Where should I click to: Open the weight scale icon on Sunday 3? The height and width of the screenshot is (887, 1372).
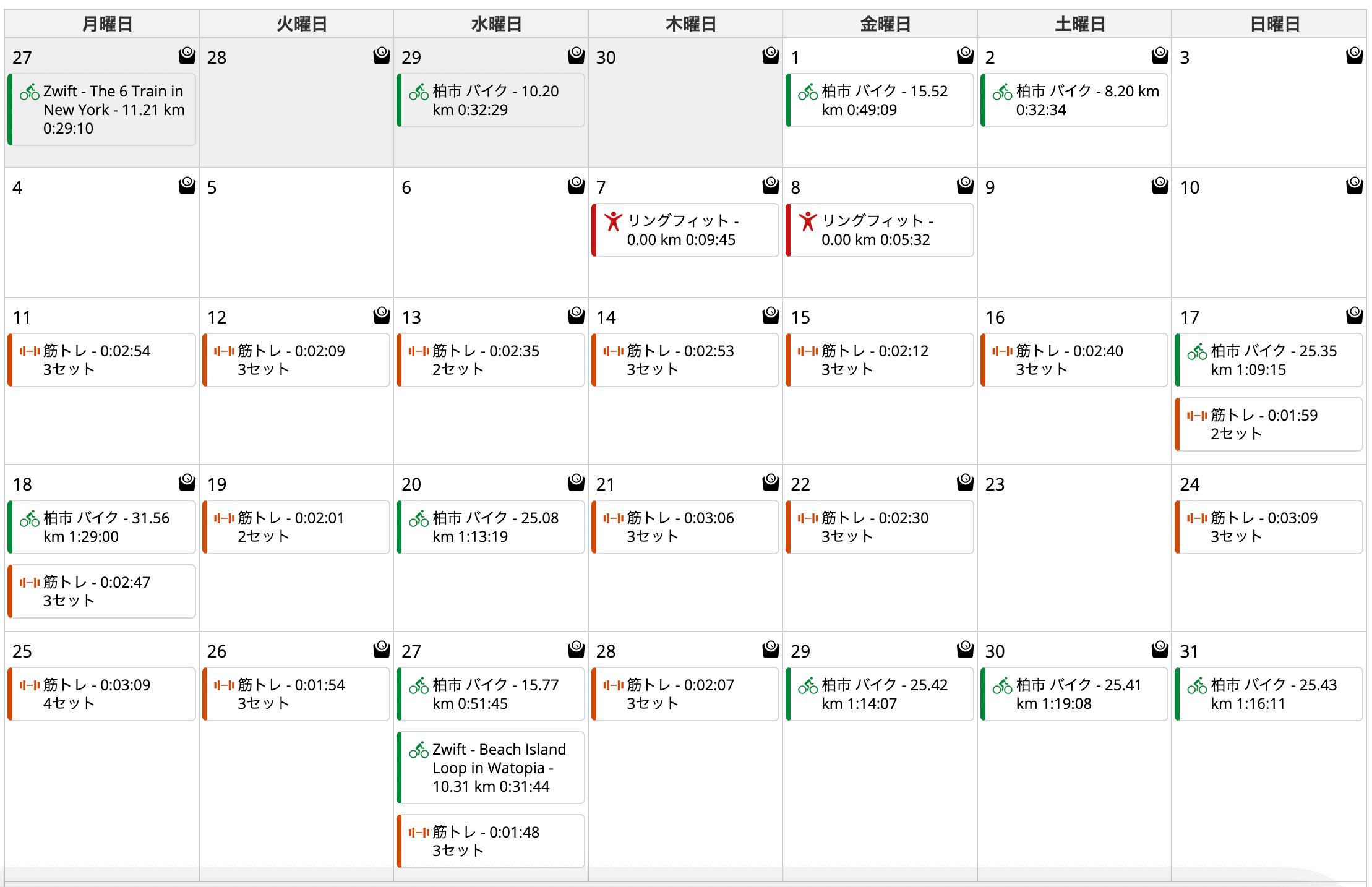coord(1355,56)
